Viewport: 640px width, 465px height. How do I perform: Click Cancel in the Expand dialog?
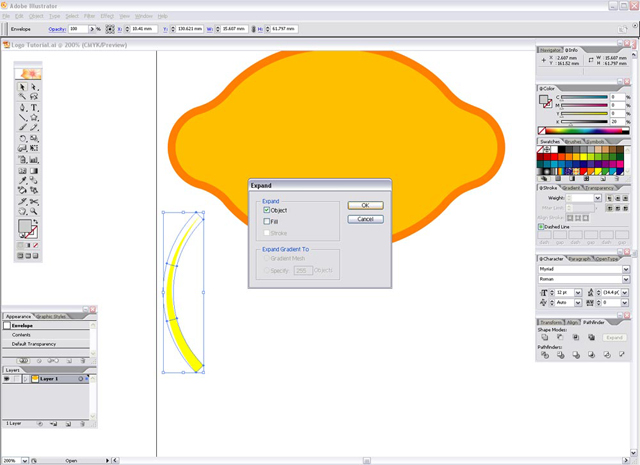(365, 219)
